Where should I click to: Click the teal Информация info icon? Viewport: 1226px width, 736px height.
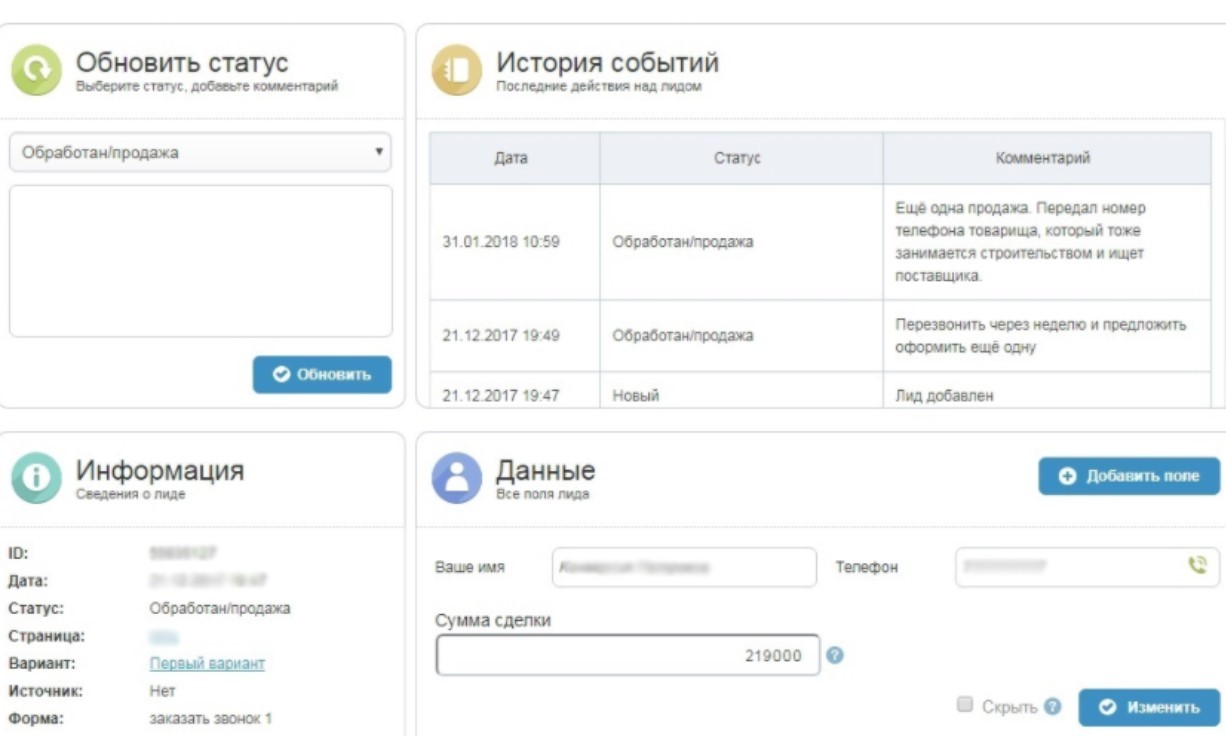click(x=36, y=478)
